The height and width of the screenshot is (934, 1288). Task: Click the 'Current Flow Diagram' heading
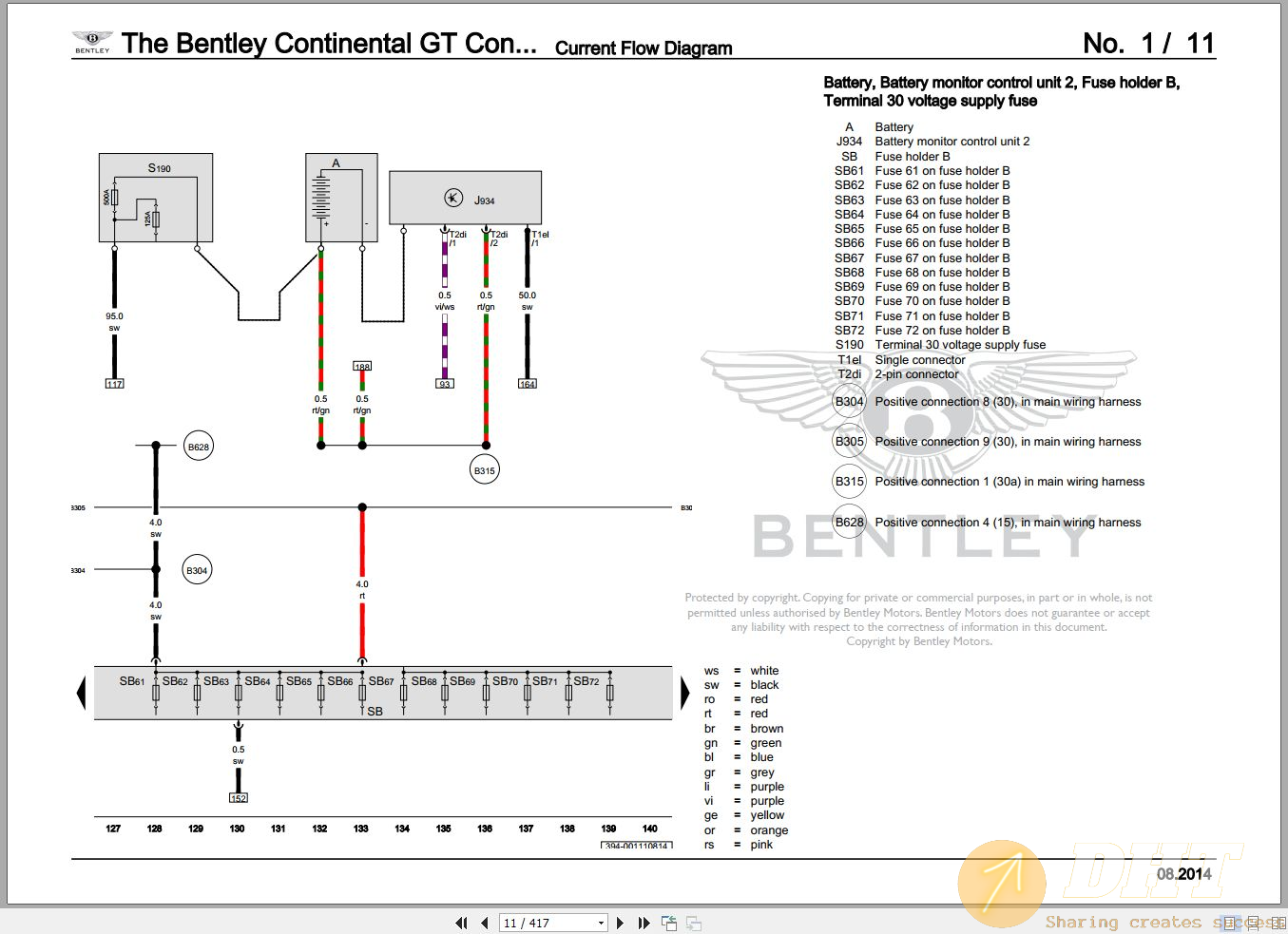point(644,48)
